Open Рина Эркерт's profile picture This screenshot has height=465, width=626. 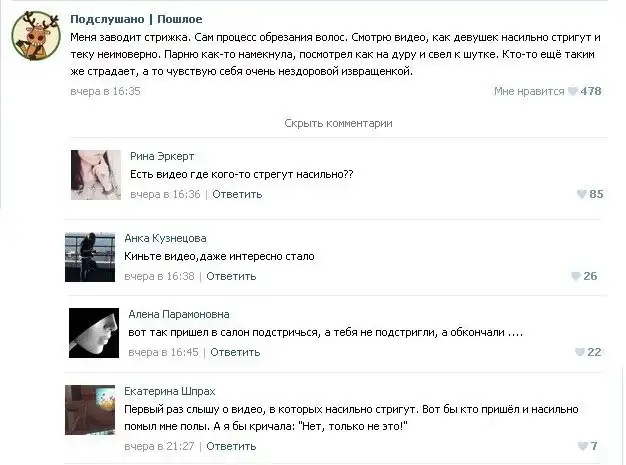tap(96, 175)
